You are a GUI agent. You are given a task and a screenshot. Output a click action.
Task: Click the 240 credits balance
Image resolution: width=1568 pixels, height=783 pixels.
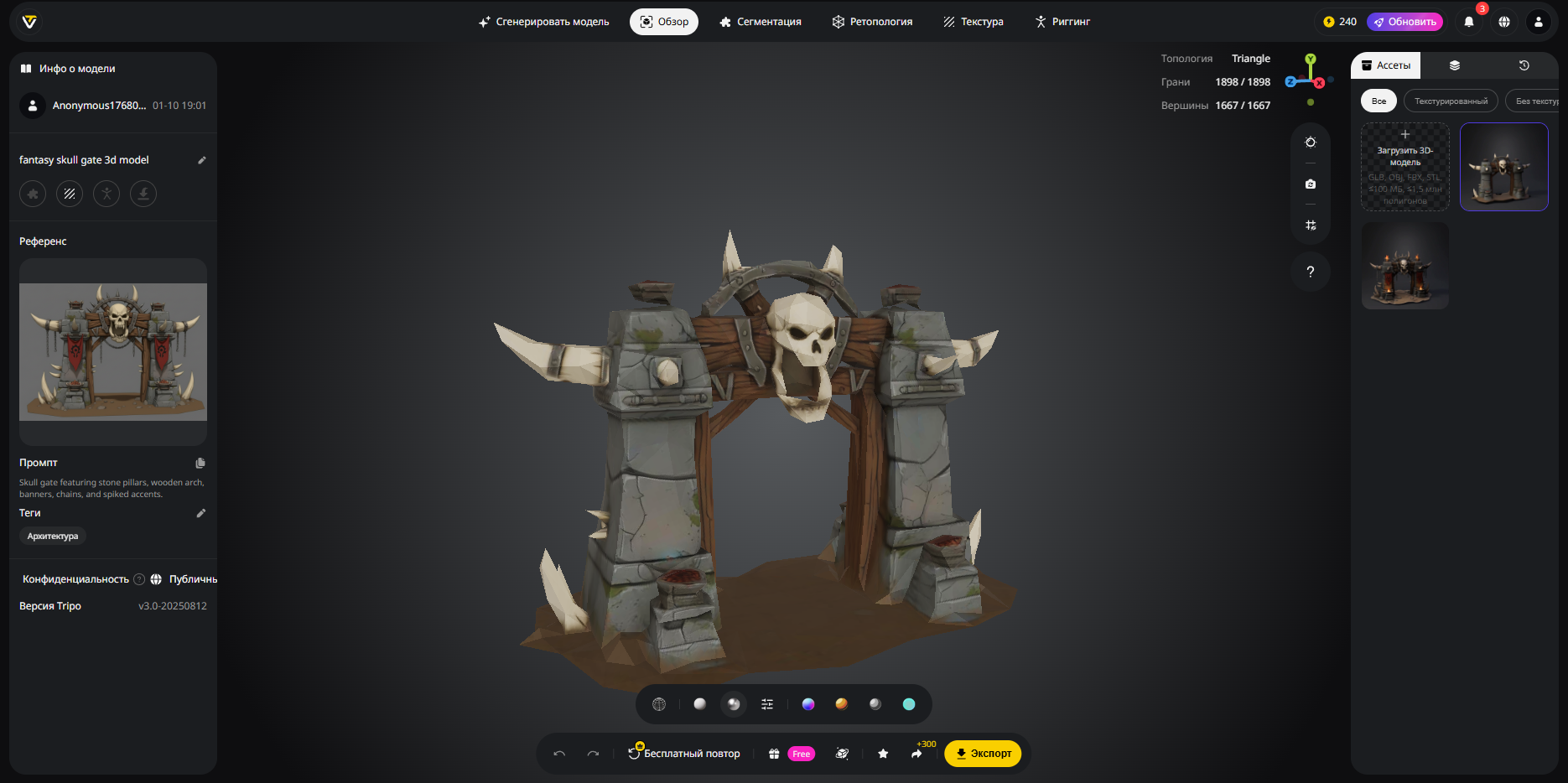tap(1339, 22)
